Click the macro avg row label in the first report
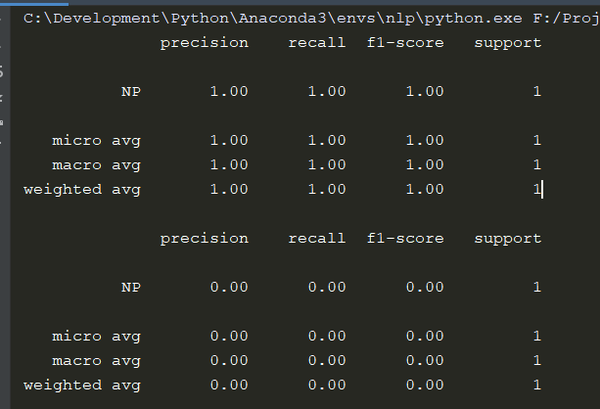Image resolution: width=600 pixels, height=409 pixels. (96, 164)
